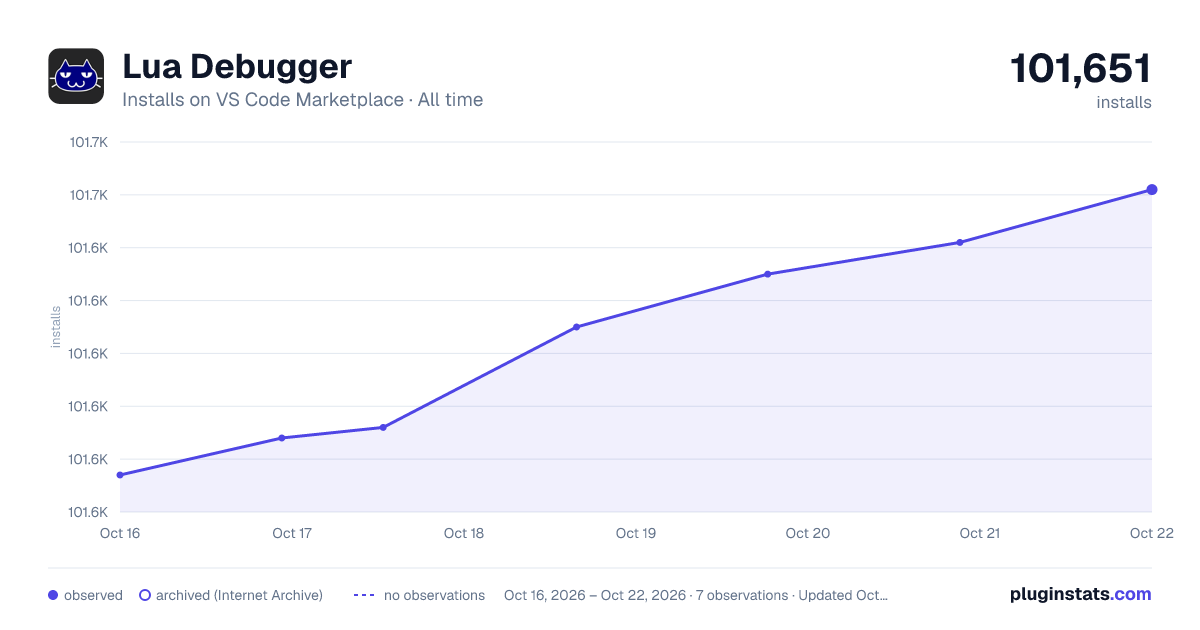Click the Oct 17 x-axis label
This screenshot has height=630, width=1200.
click(x=292, y=533)
